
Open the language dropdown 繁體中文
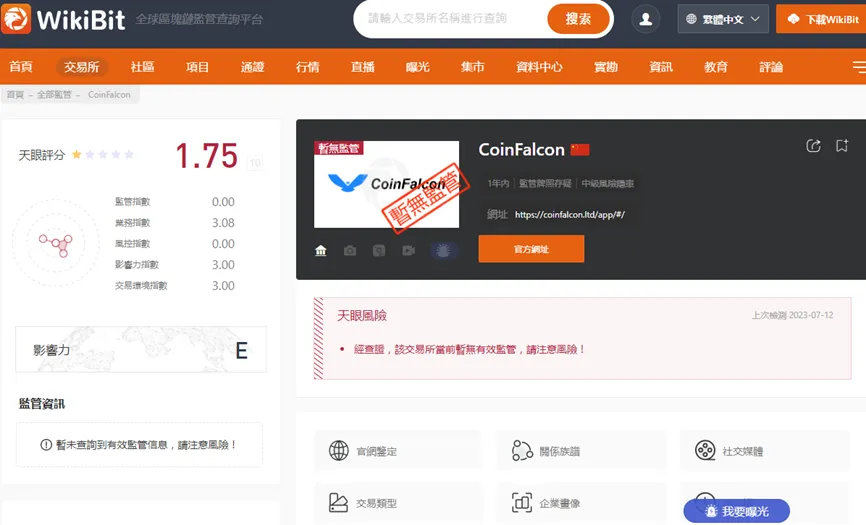tap(722, 19)
